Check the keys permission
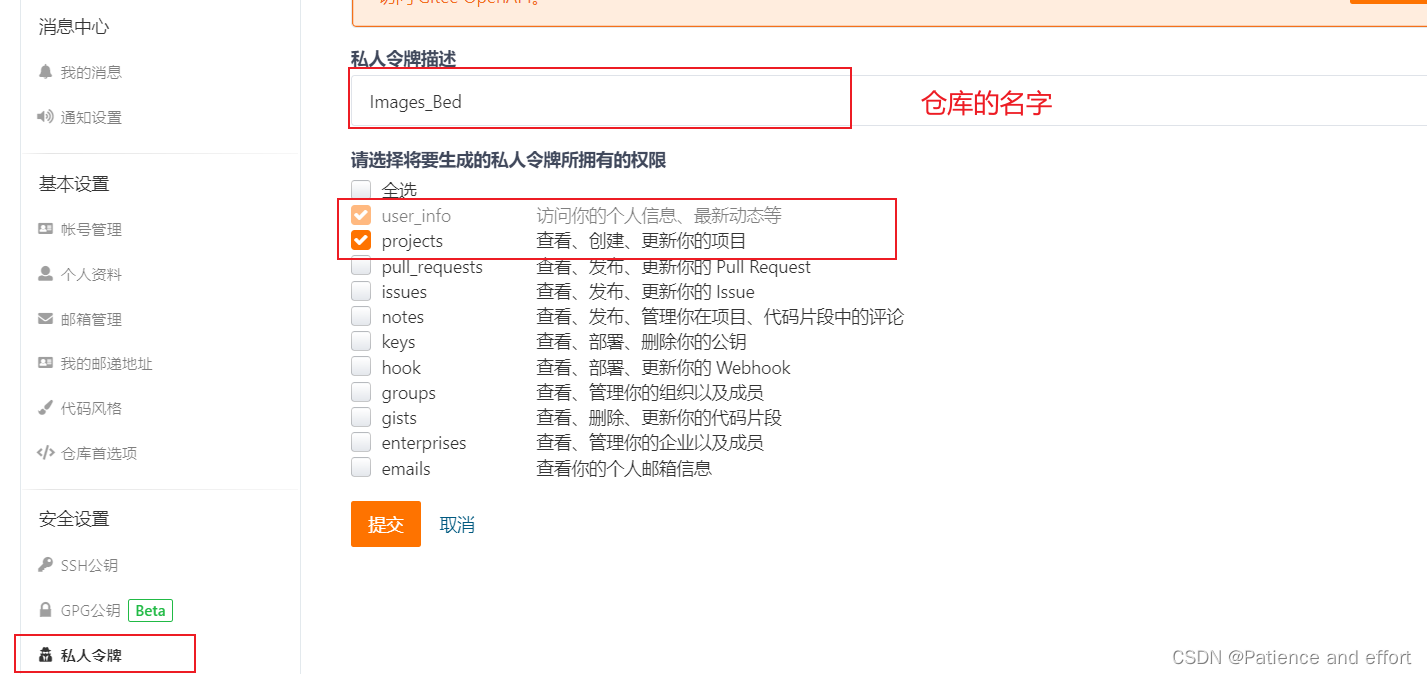 pos(361,341)
